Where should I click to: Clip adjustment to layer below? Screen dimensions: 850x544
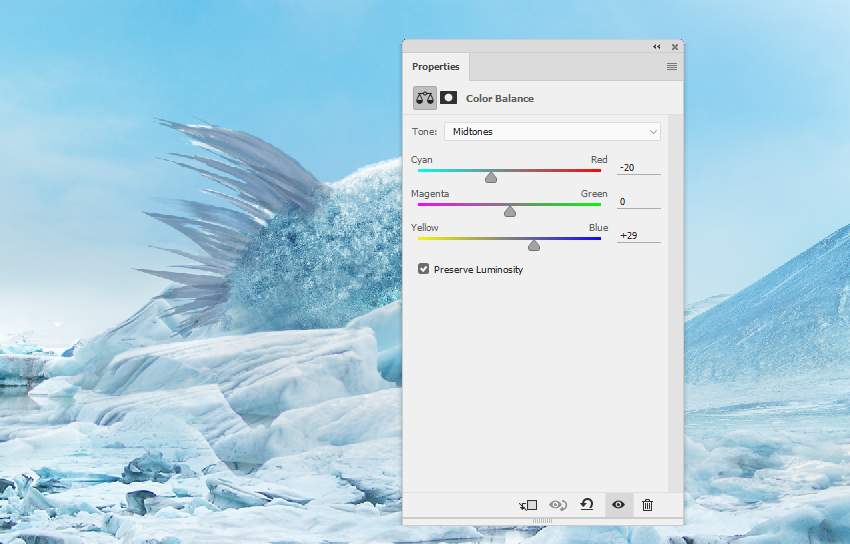pos(528,505)
